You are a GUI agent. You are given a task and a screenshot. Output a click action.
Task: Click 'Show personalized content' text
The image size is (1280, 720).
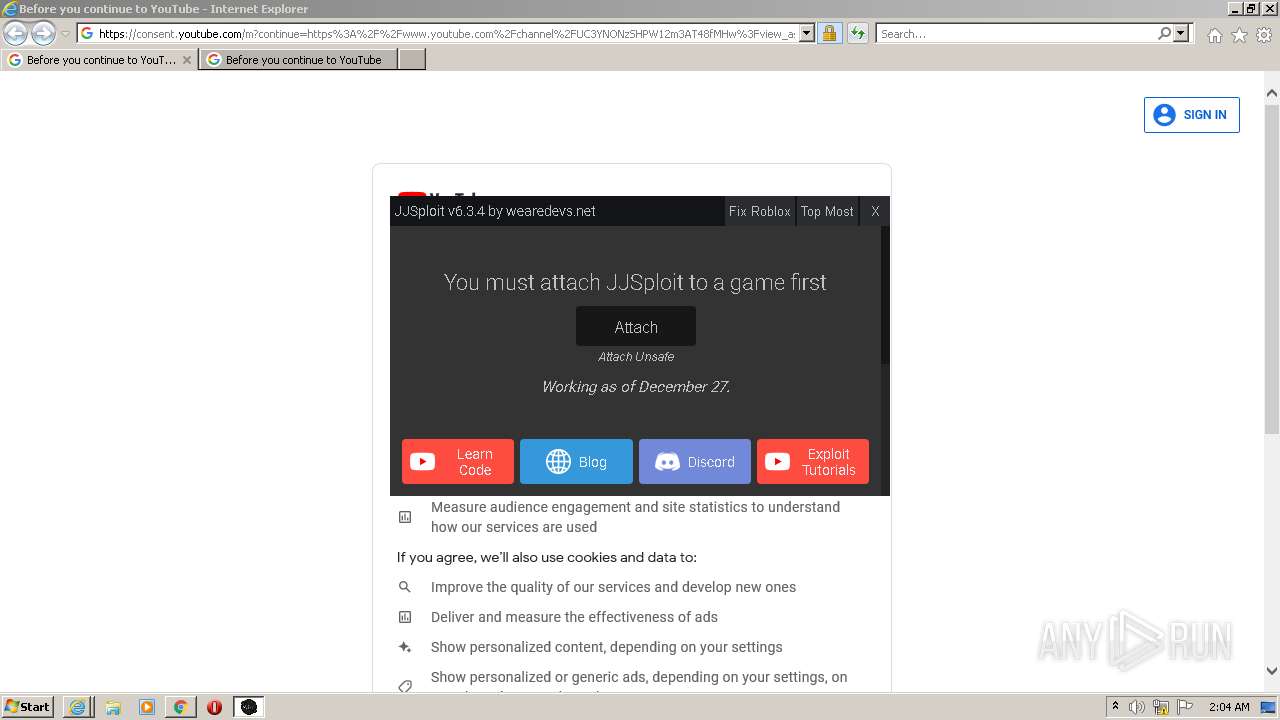(x=607, y=647)
